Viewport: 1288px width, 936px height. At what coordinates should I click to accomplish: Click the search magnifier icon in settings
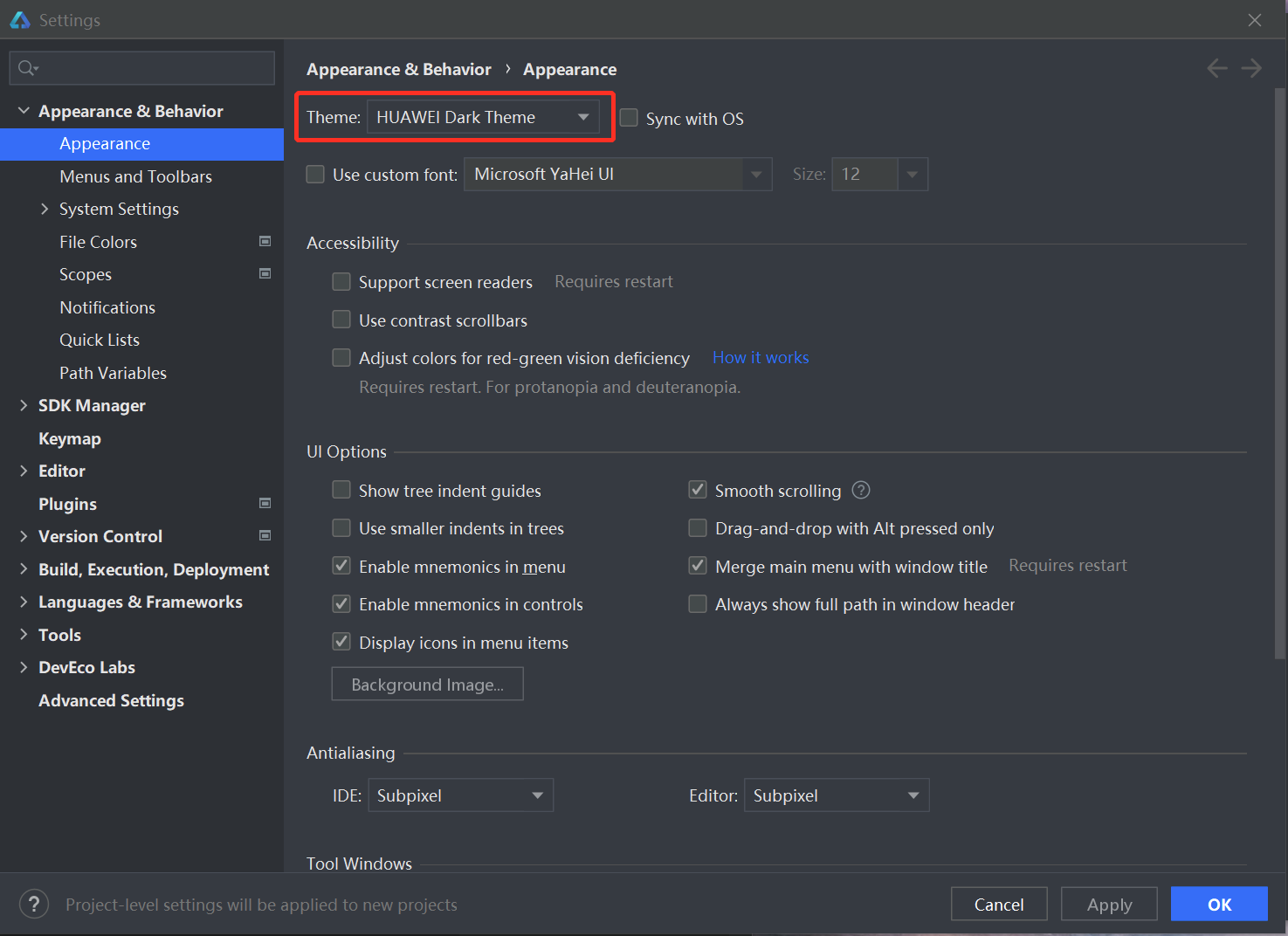pyautogui.click(x=28, y=68)
